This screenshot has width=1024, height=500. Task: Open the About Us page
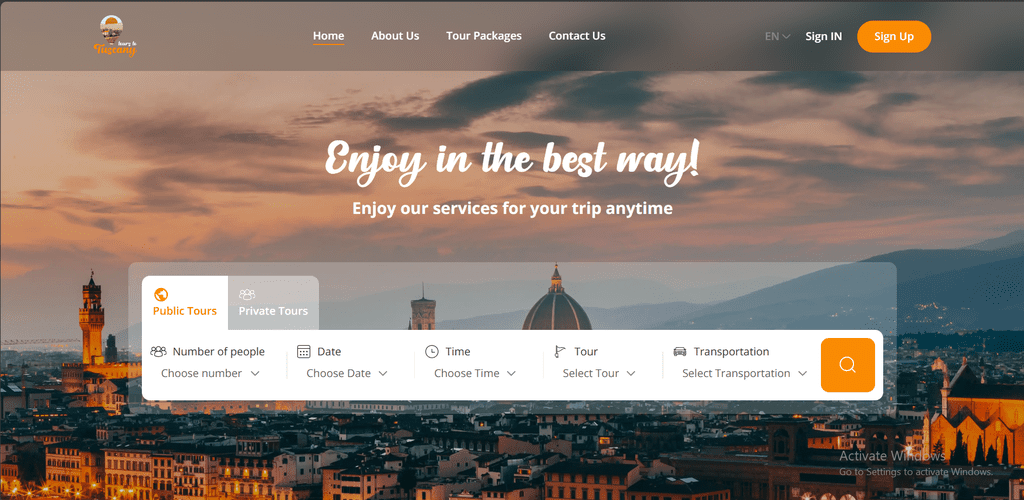click(x=395, y=36)
